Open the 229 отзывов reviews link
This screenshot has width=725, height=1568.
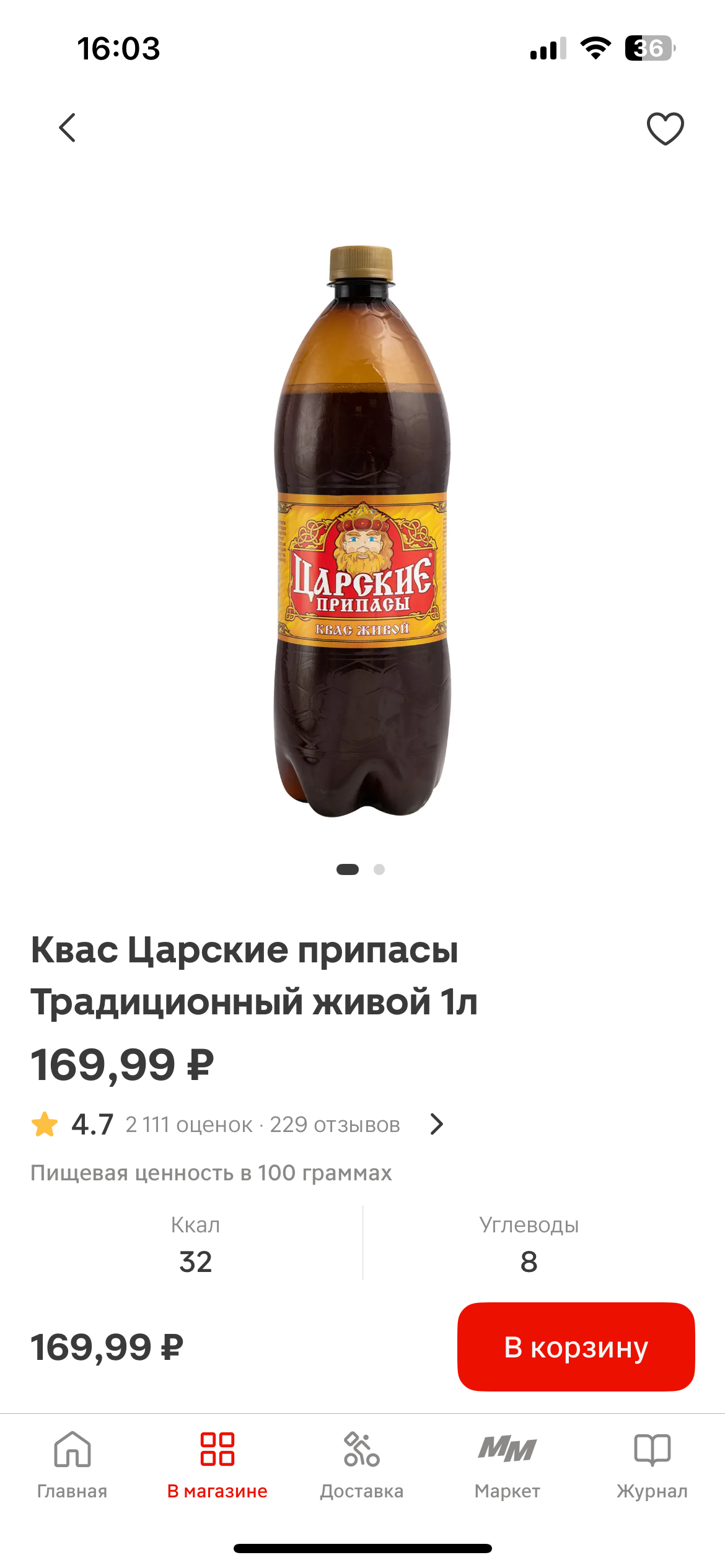(x=335, y=1125)
